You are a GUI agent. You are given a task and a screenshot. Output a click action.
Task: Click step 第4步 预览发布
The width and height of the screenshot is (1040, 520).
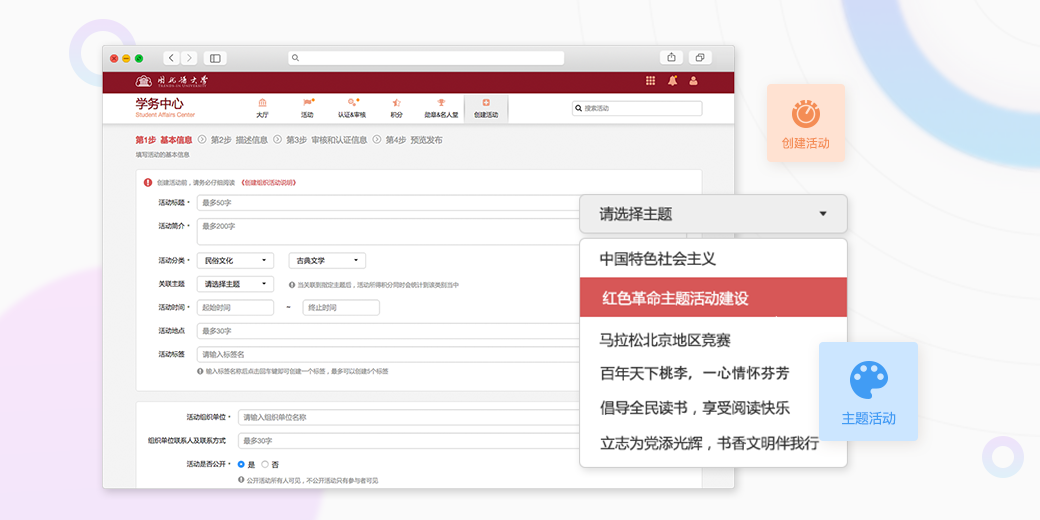pyautogui.click(x=414, y=140)
